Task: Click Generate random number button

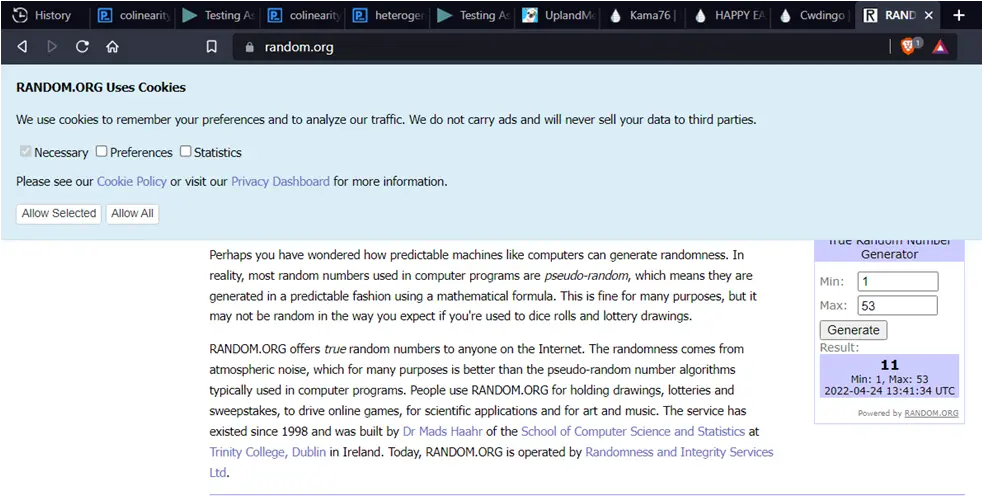Action: coord(853,330)
